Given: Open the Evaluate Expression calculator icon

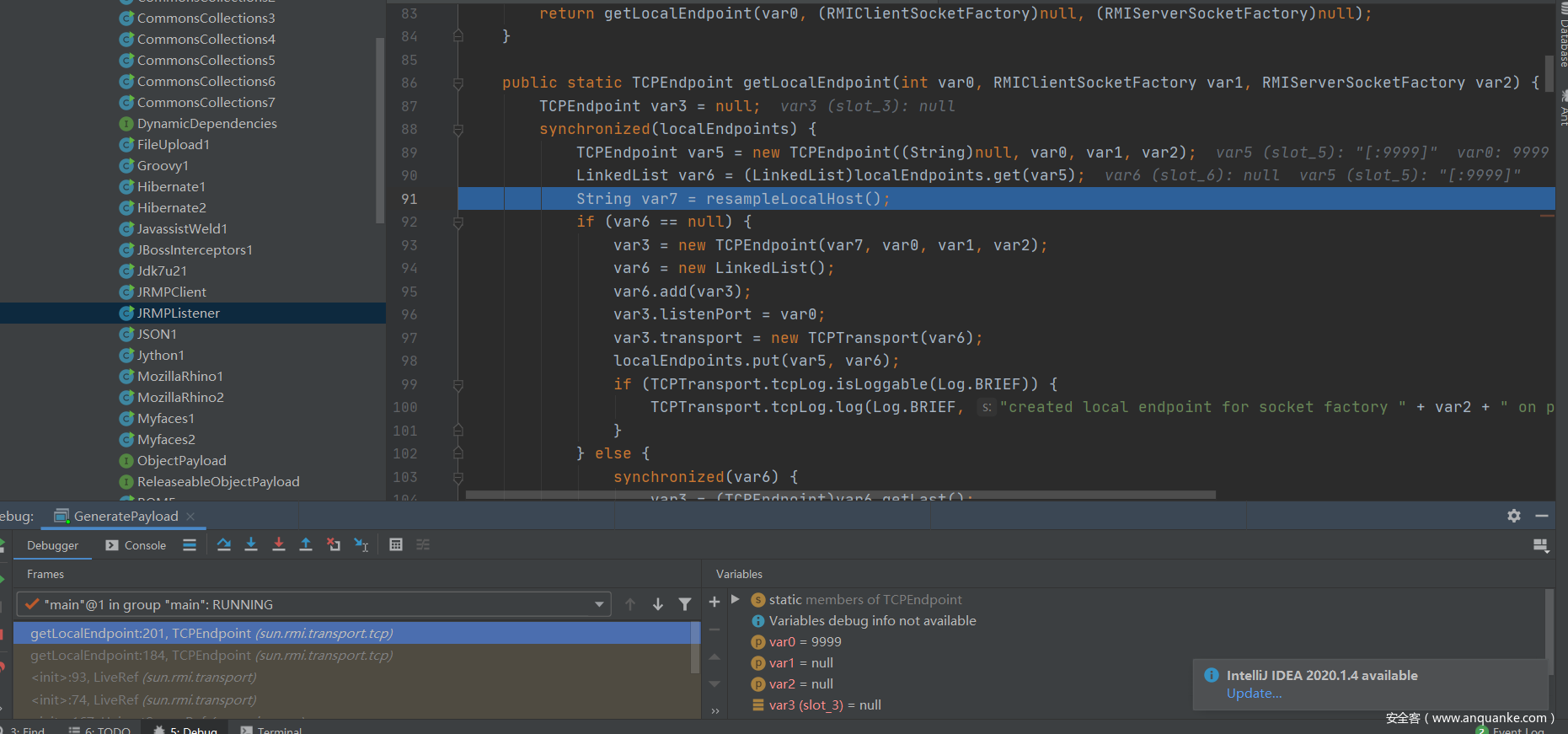Looking at the screenshot, I should (396, 545).
